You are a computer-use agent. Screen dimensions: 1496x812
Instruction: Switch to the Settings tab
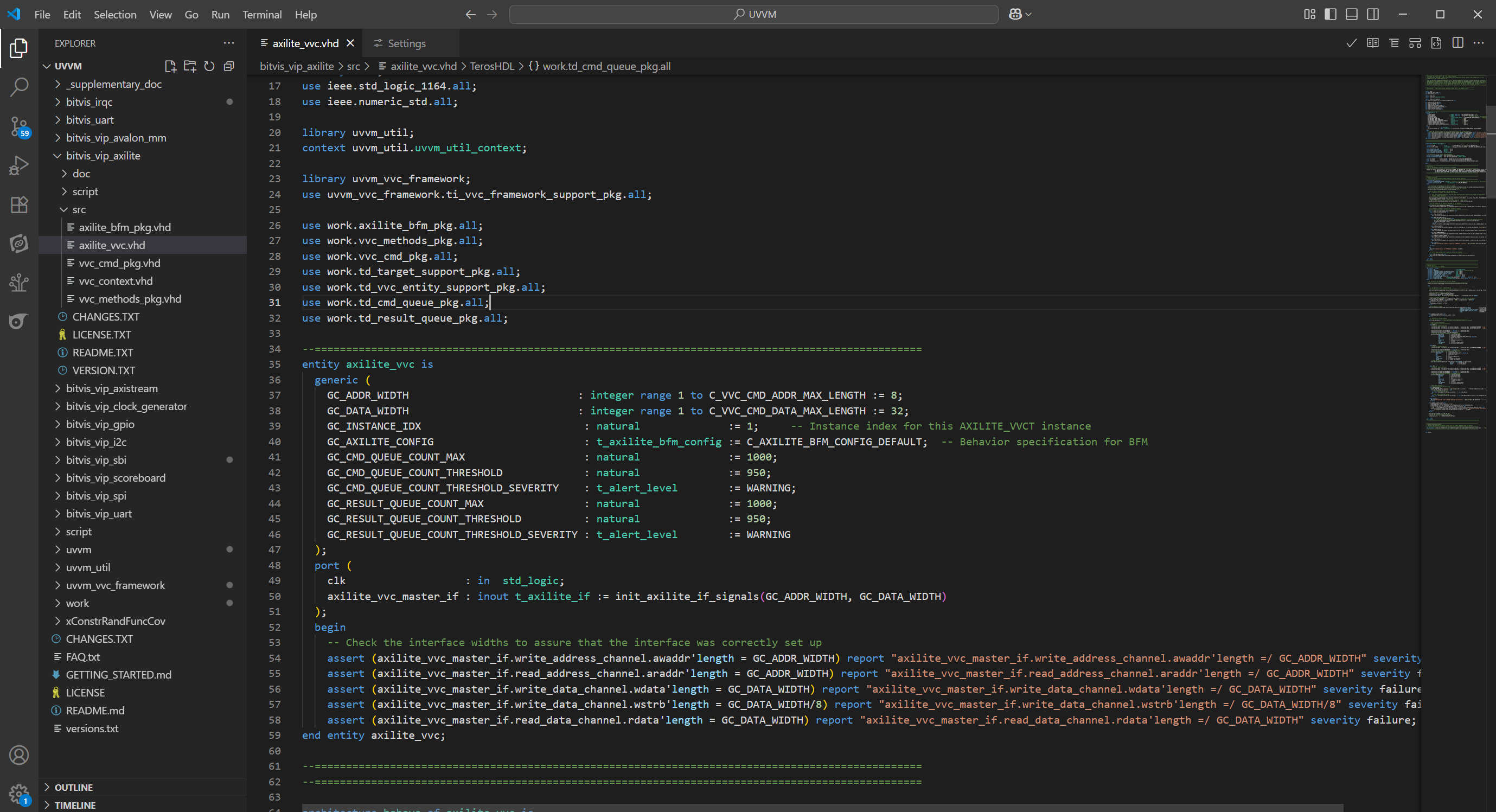pos(406,43)
